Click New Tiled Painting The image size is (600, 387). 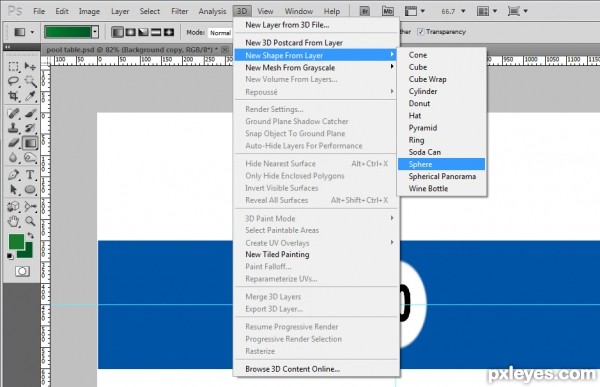[316, 254]
